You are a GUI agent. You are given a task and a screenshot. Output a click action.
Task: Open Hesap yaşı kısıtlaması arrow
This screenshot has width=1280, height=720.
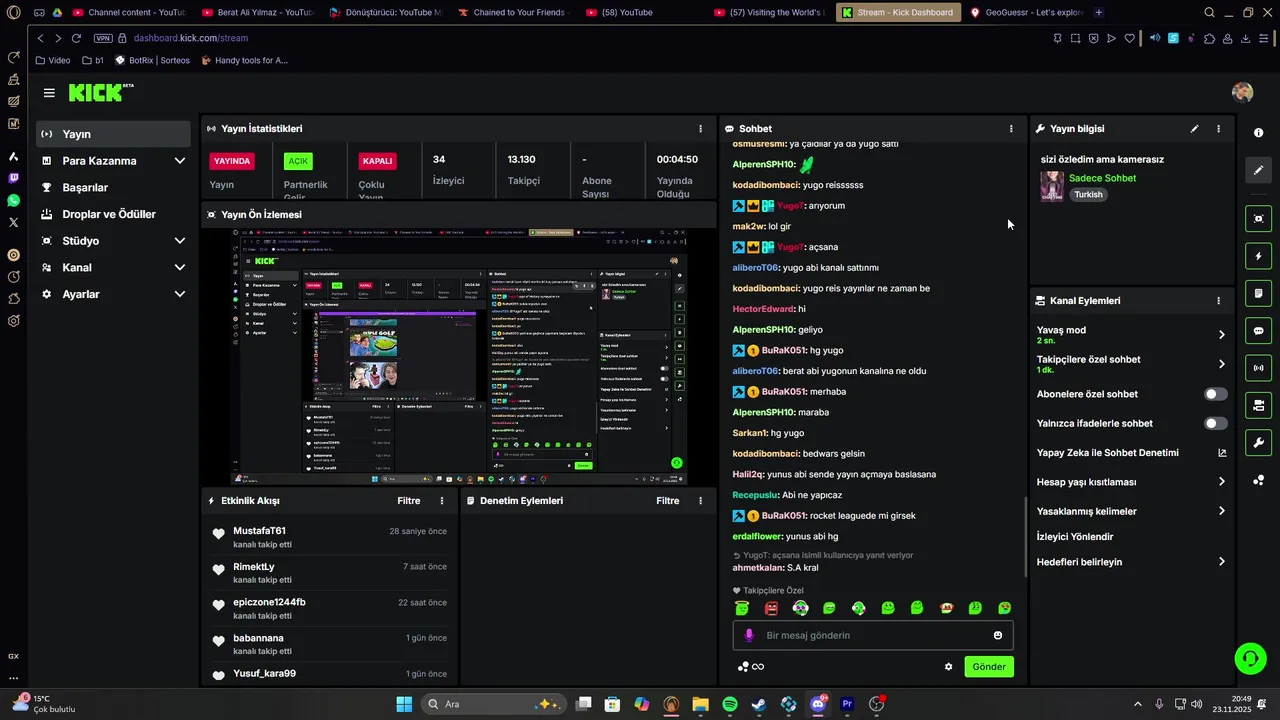point(1221,482)
